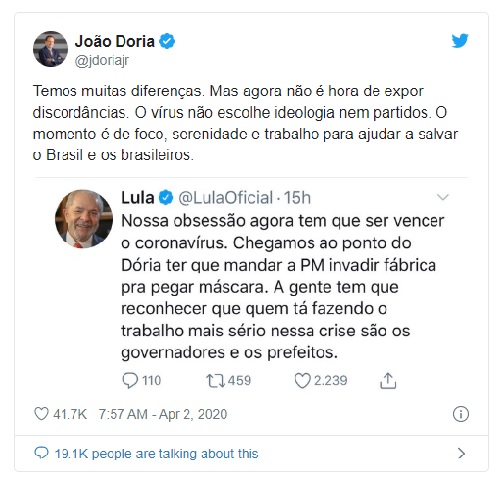Click the conversation bubble icon in footer
The width and height of the screenshot is (500, 485).
point(41,453)
